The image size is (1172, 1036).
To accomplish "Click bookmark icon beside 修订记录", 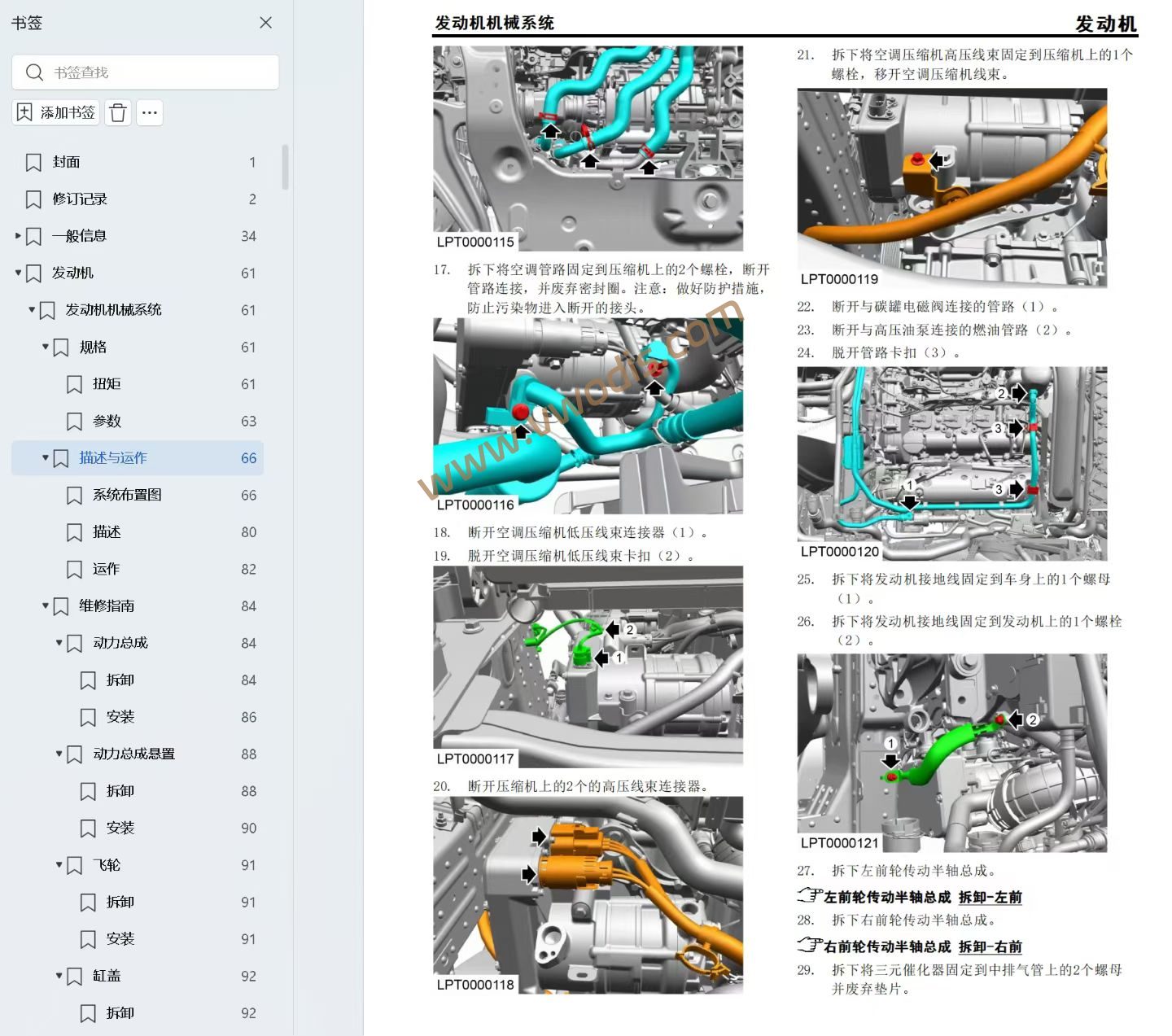I will pyautogui.click(x=33, y=199).
